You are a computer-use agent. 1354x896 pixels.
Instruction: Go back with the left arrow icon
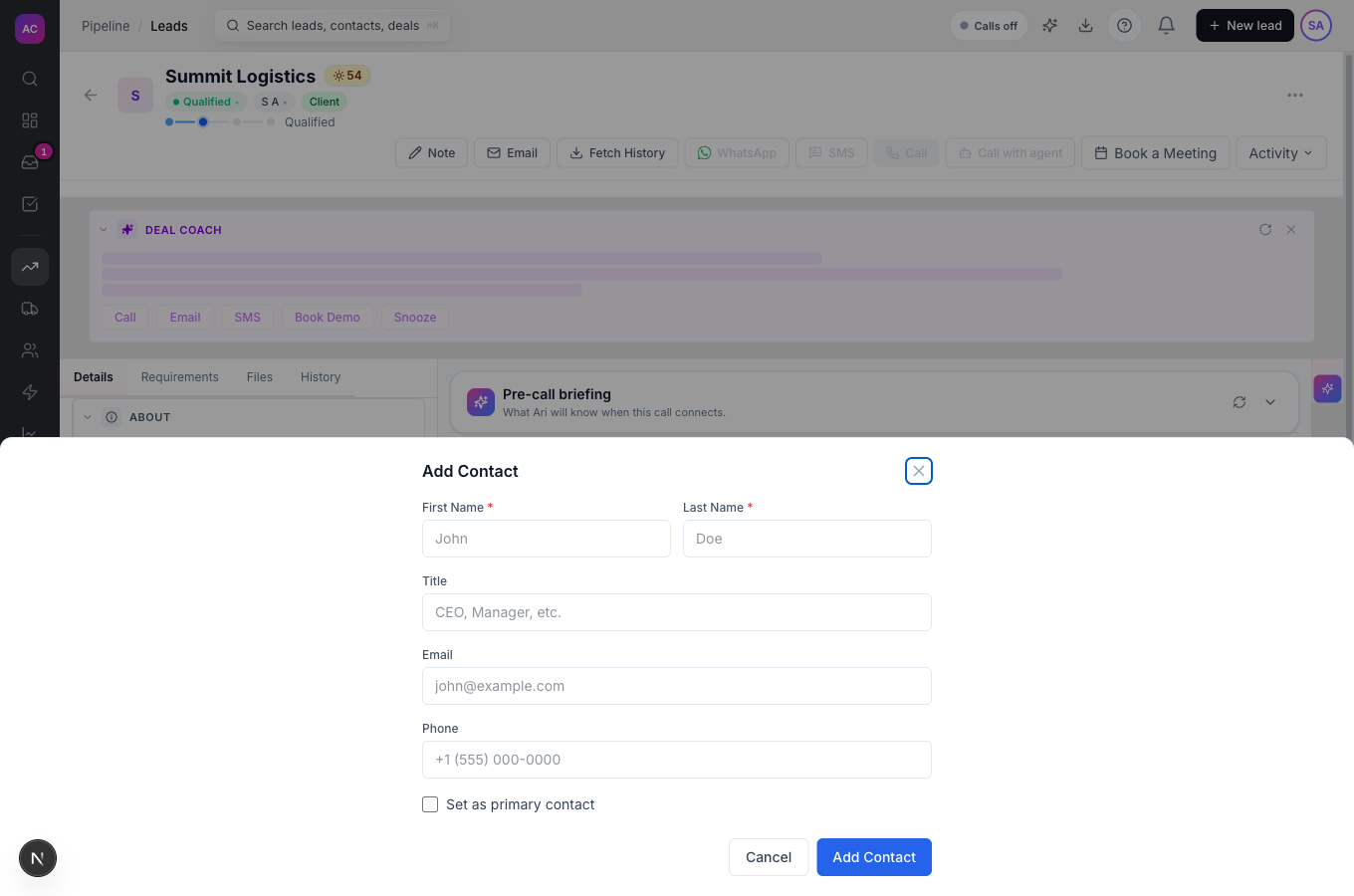91,96
